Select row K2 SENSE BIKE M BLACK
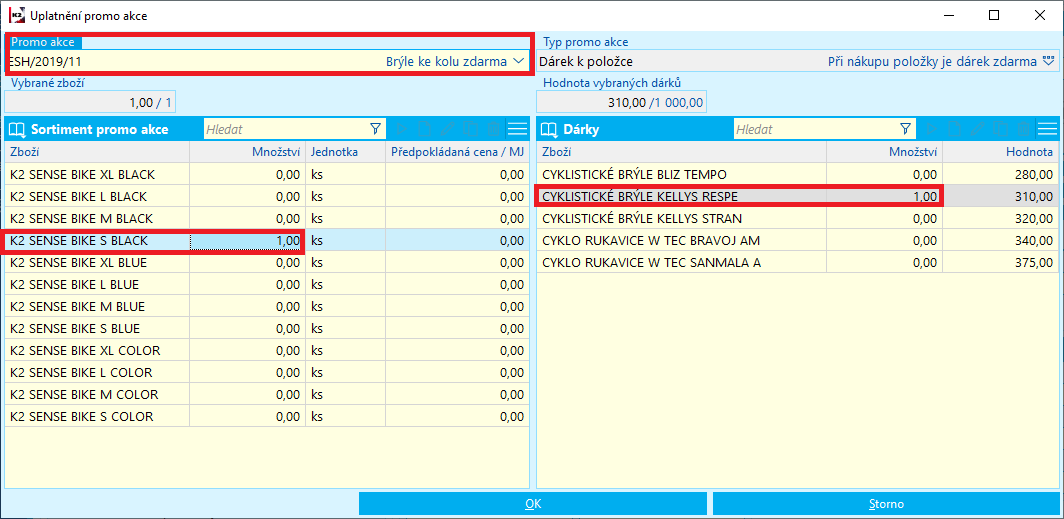Screen dimensions: 1064x519 point(267,218)
